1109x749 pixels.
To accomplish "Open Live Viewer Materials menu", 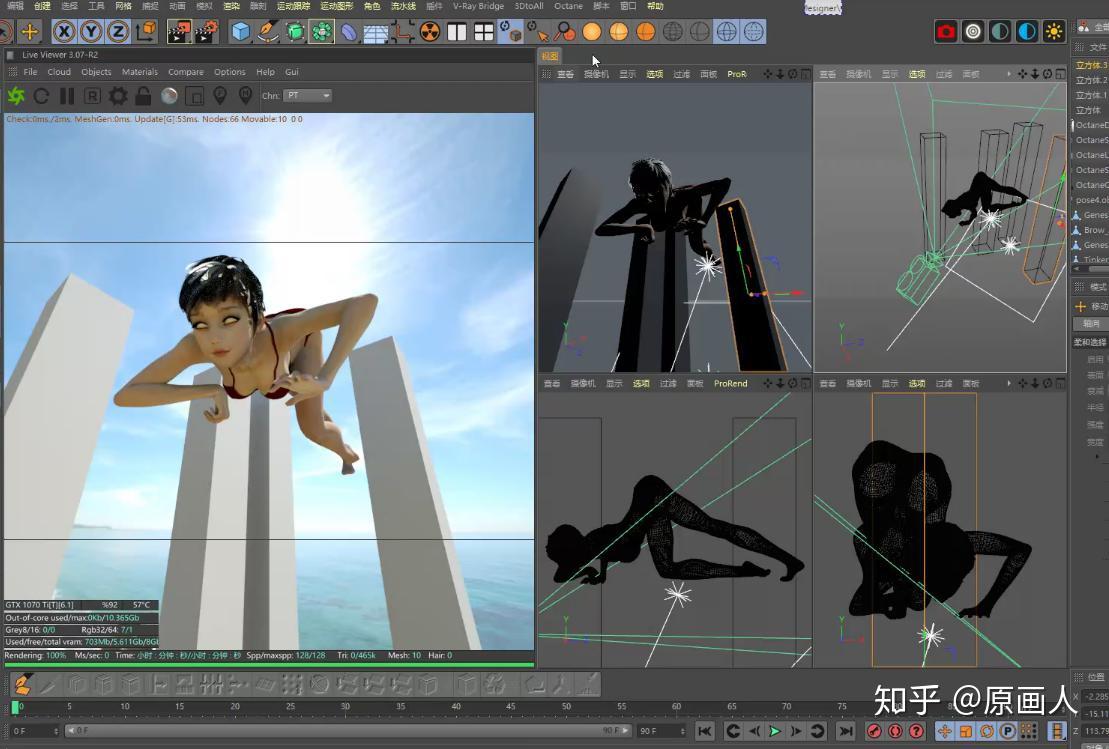I will (x=140, y=72).
